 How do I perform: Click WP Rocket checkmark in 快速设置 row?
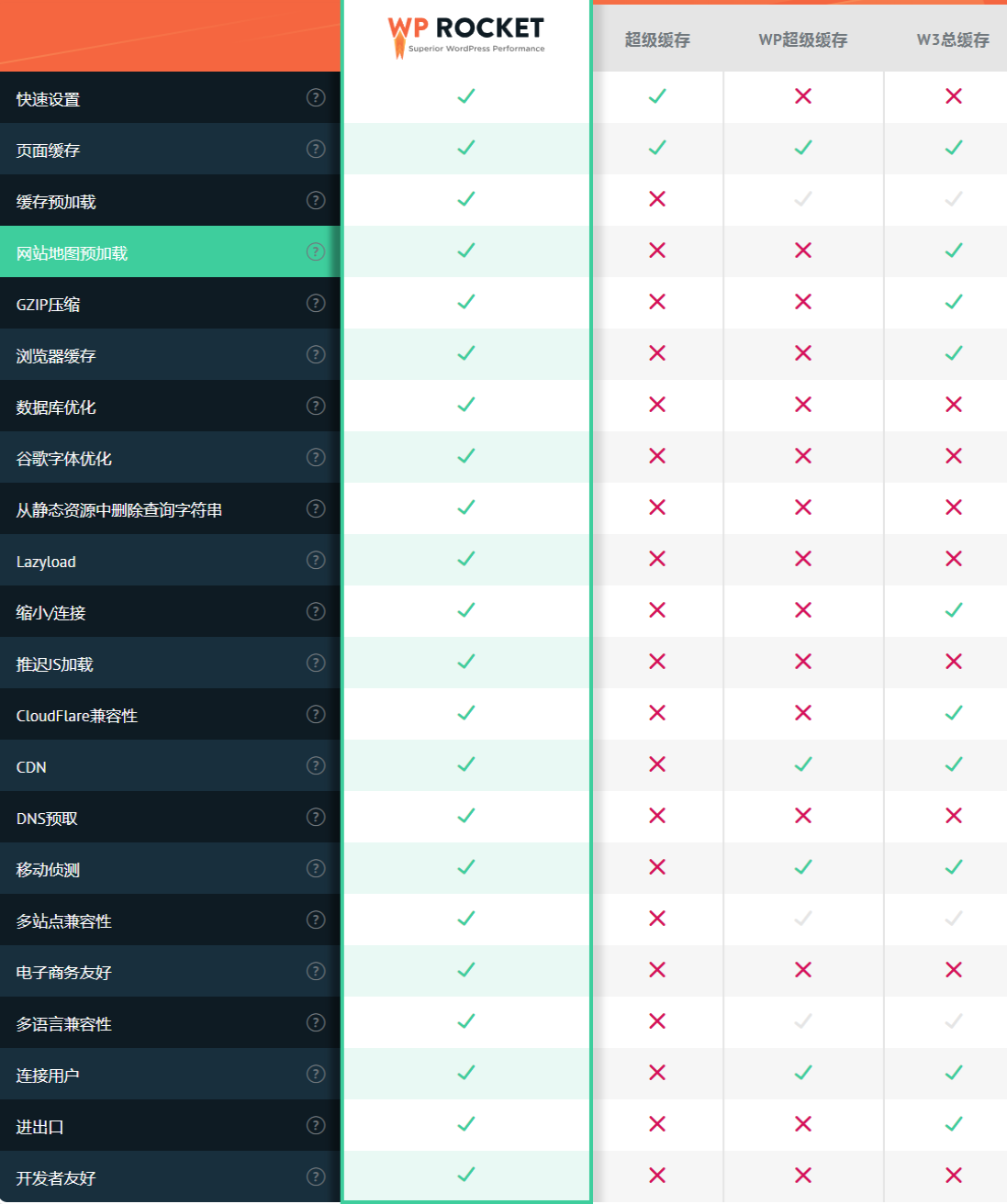tap(466, 96)
